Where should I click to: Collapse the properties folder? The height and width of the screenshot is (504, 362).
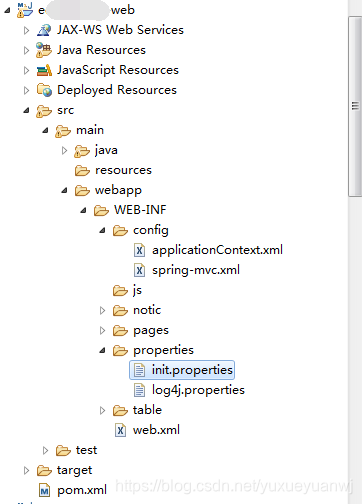point(102,350)
